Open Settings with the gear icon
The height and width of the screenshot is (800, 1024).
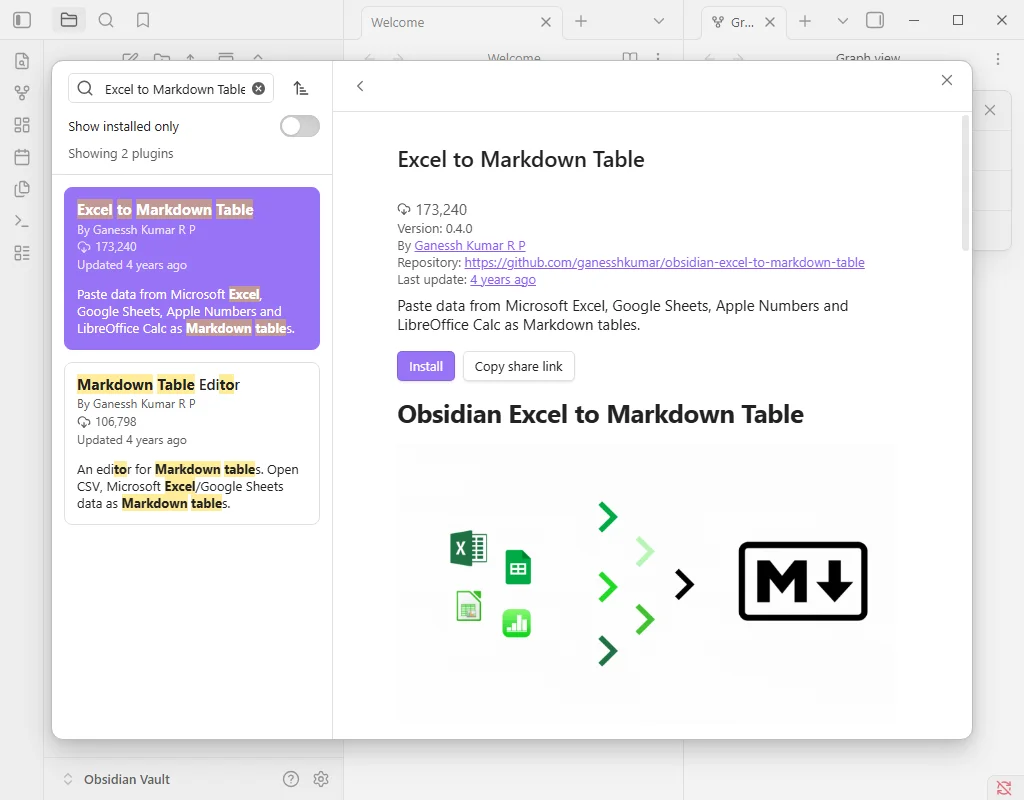tap(321, 778)
